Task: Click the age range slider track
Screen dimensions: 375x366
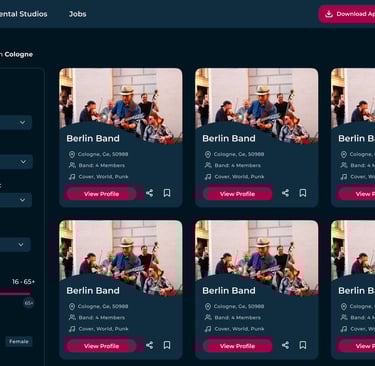Action: (x=16, y=293)
